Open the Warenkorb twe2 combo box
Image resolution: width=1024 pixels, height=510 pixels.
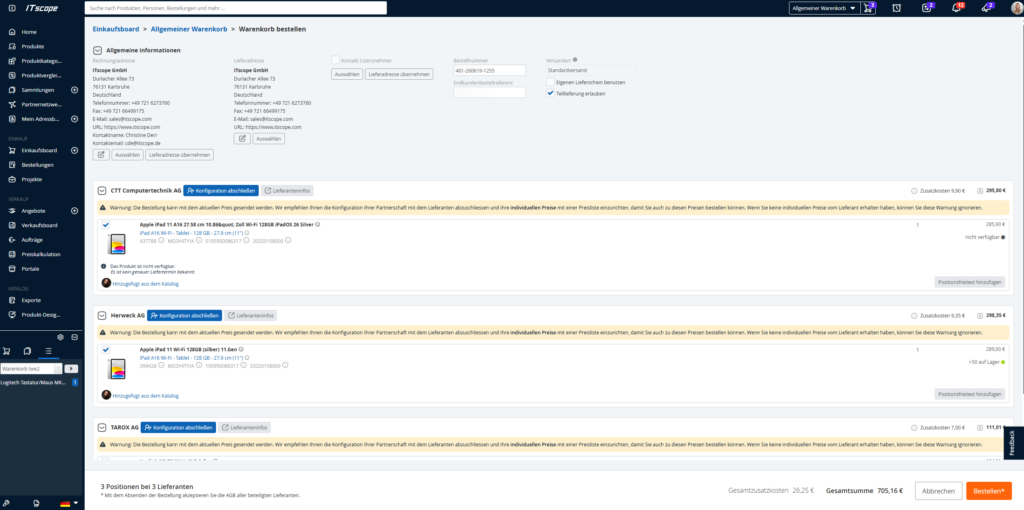31,369
